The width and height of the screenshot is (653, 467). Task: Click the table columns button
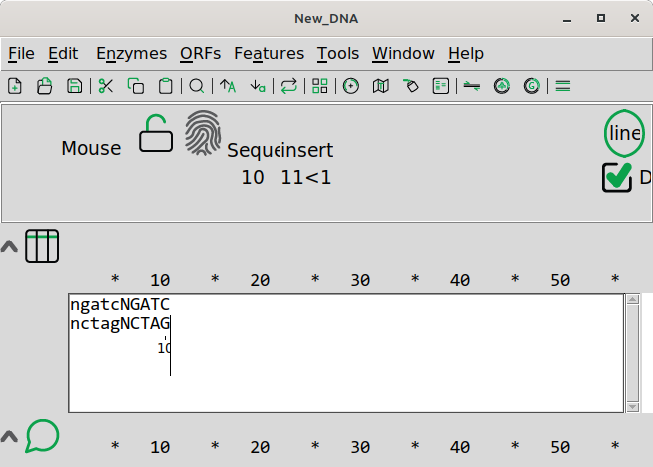pyautogui.click(x=42, y=246)
